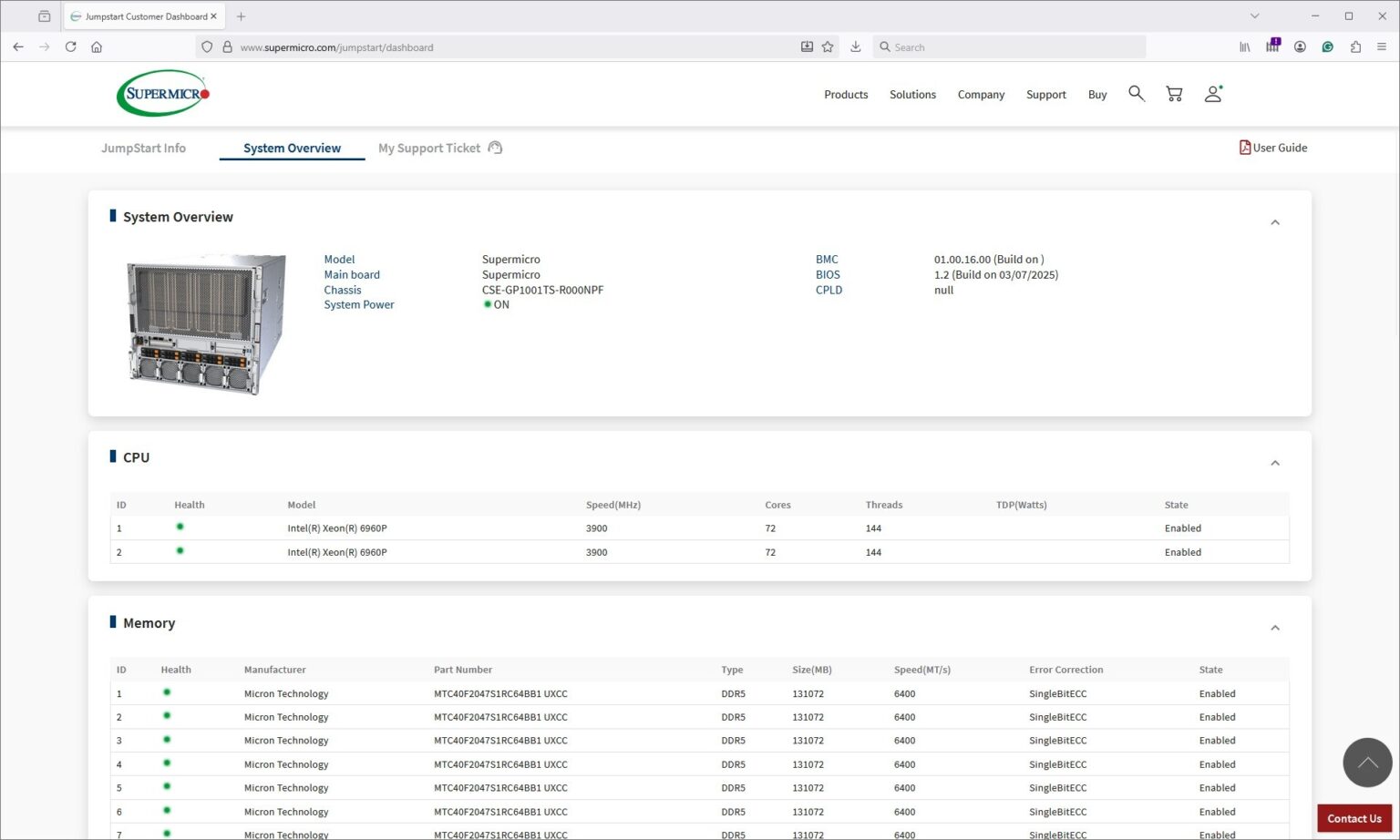1400x840 pixels.
Task: Open the browser downloads icon
Action: (855, 46)
